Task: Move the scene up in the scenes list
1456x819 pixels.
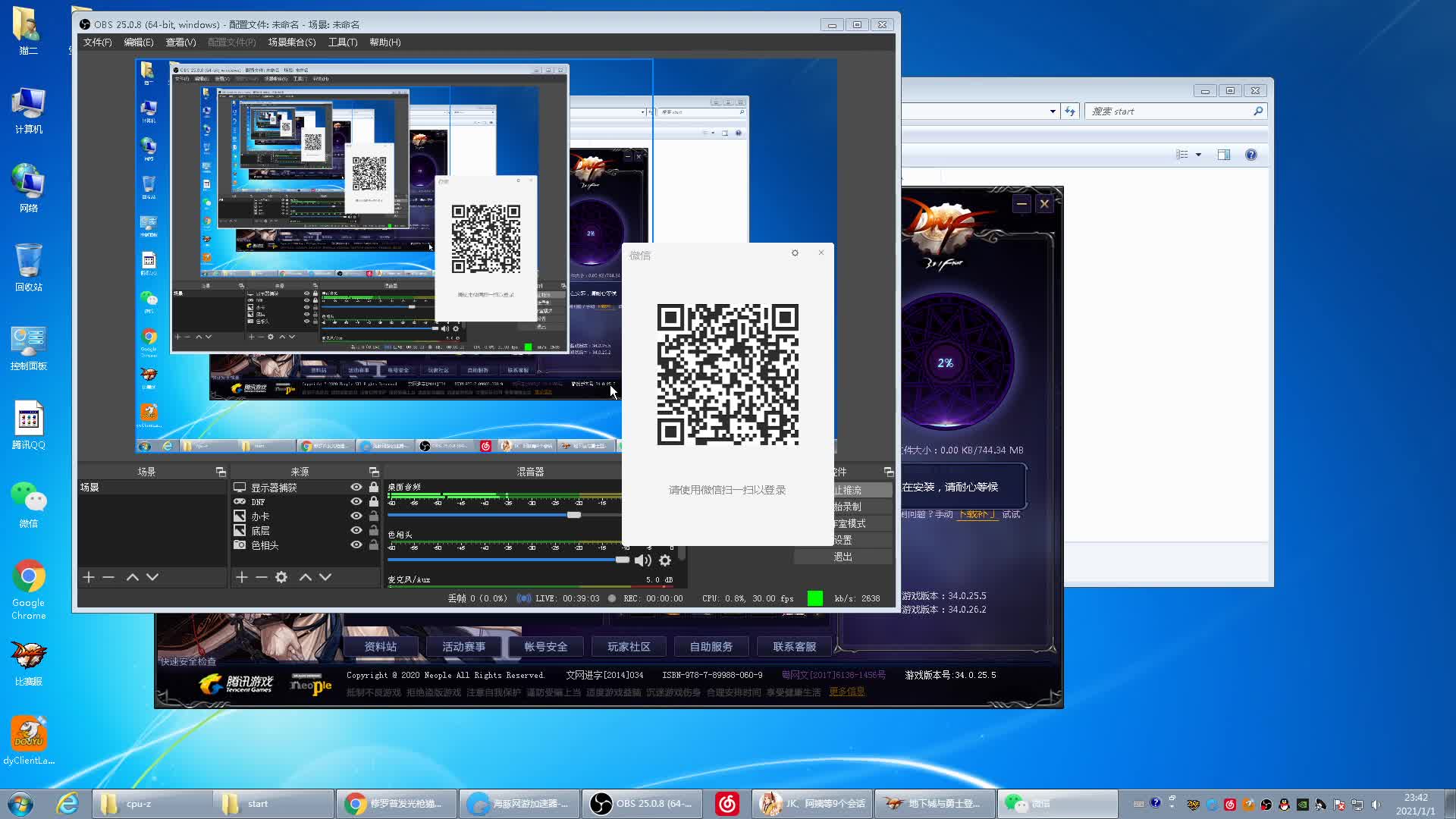Action: pyautogui.click(x=132, y=577)
